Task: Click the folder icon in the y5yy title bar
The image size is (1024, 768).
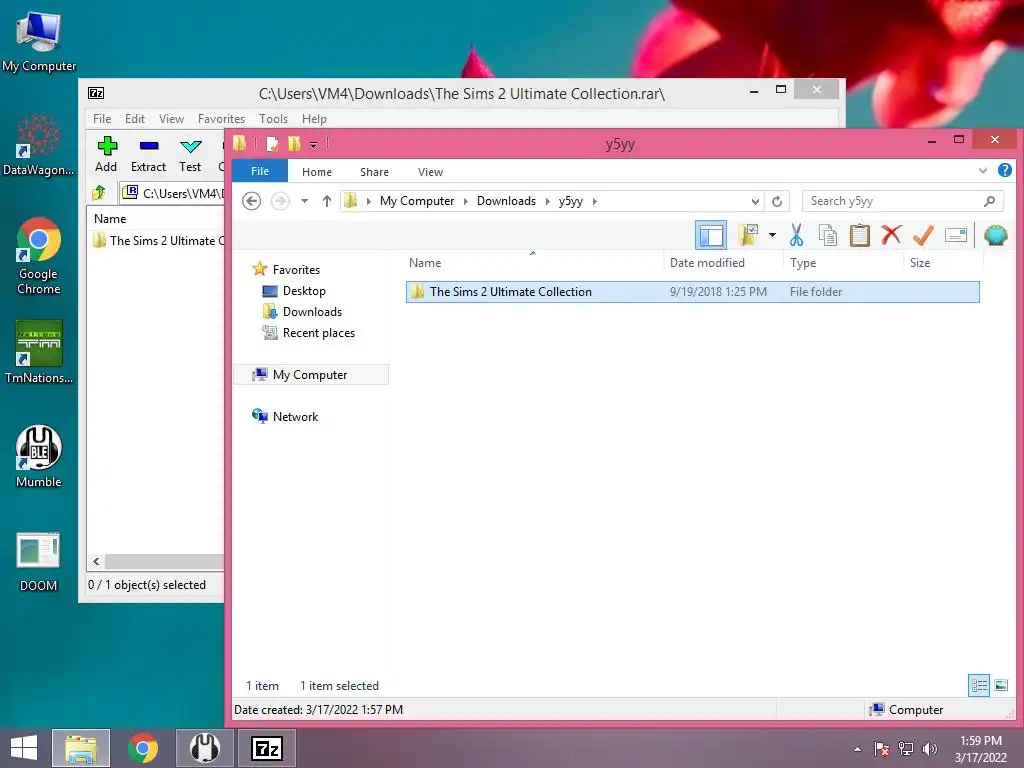Action: (240, 143)
